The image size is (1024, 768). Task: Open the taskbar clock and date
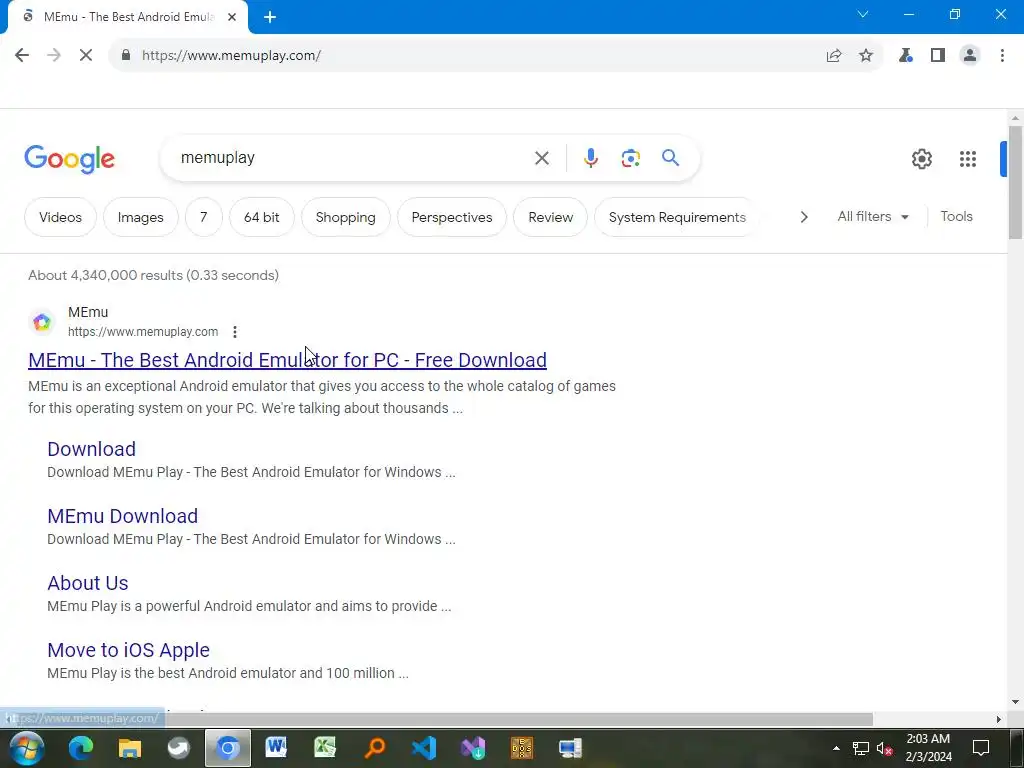(928, 748)
